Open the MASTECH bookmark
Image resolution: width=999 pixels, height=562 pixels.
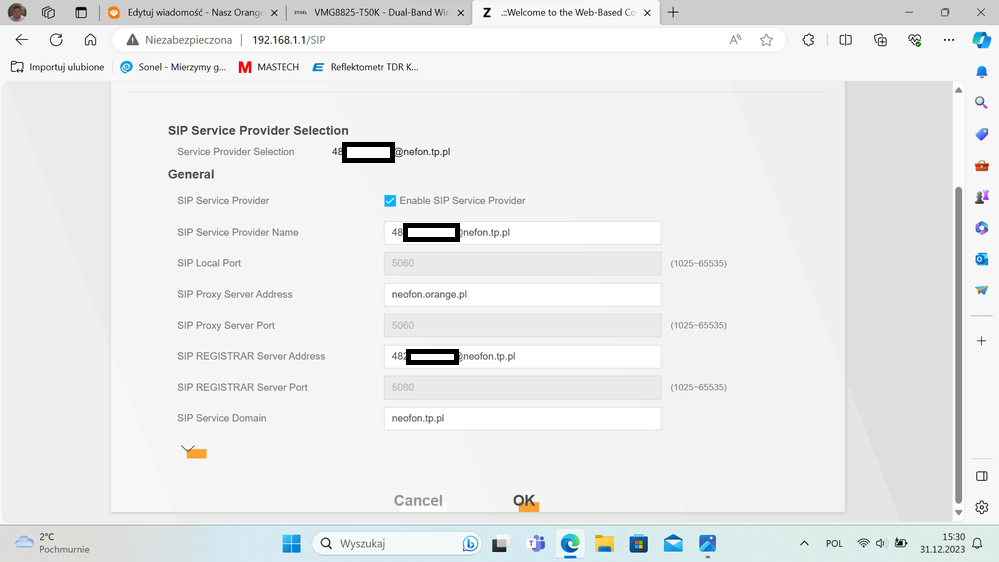click(268, 67)
